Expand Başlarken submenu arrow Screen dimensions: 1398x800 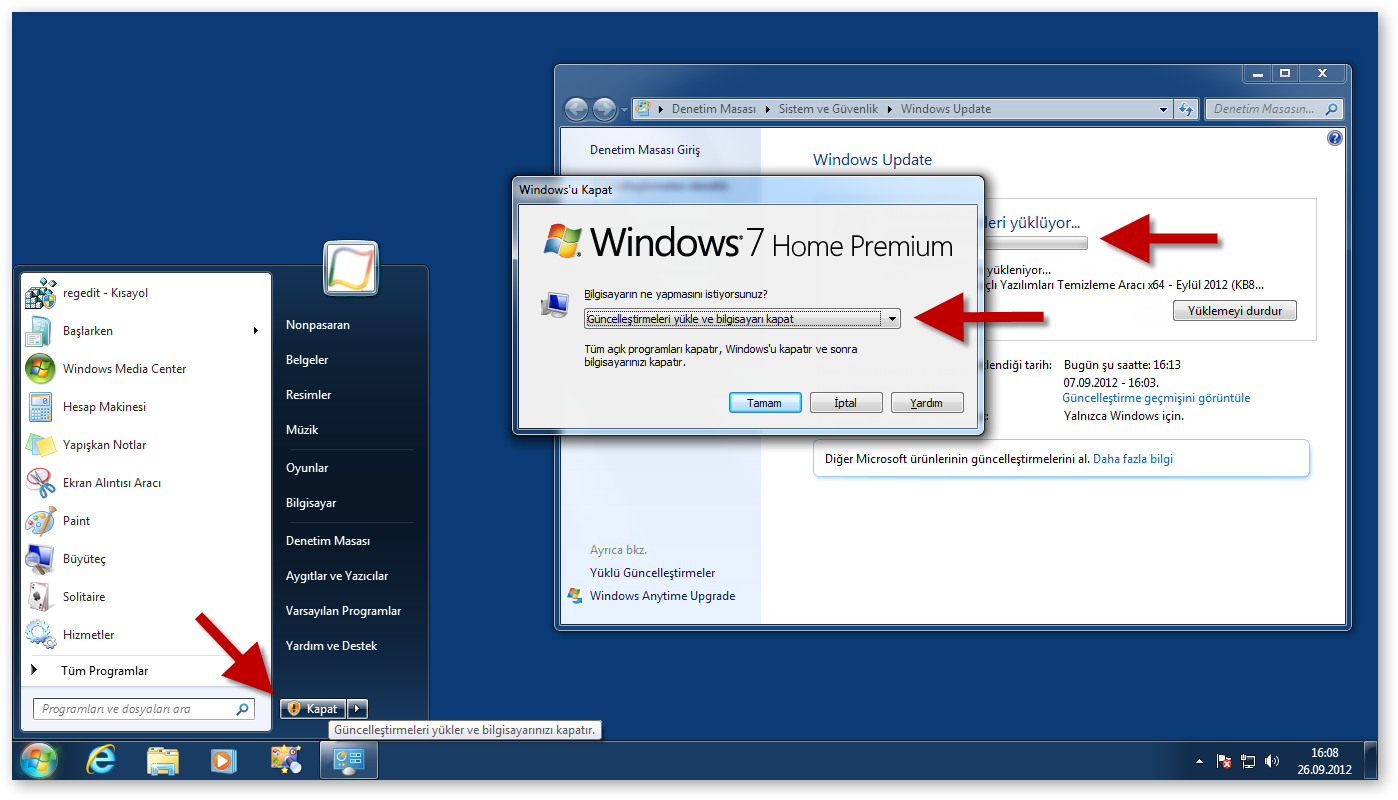click(256, 331)
